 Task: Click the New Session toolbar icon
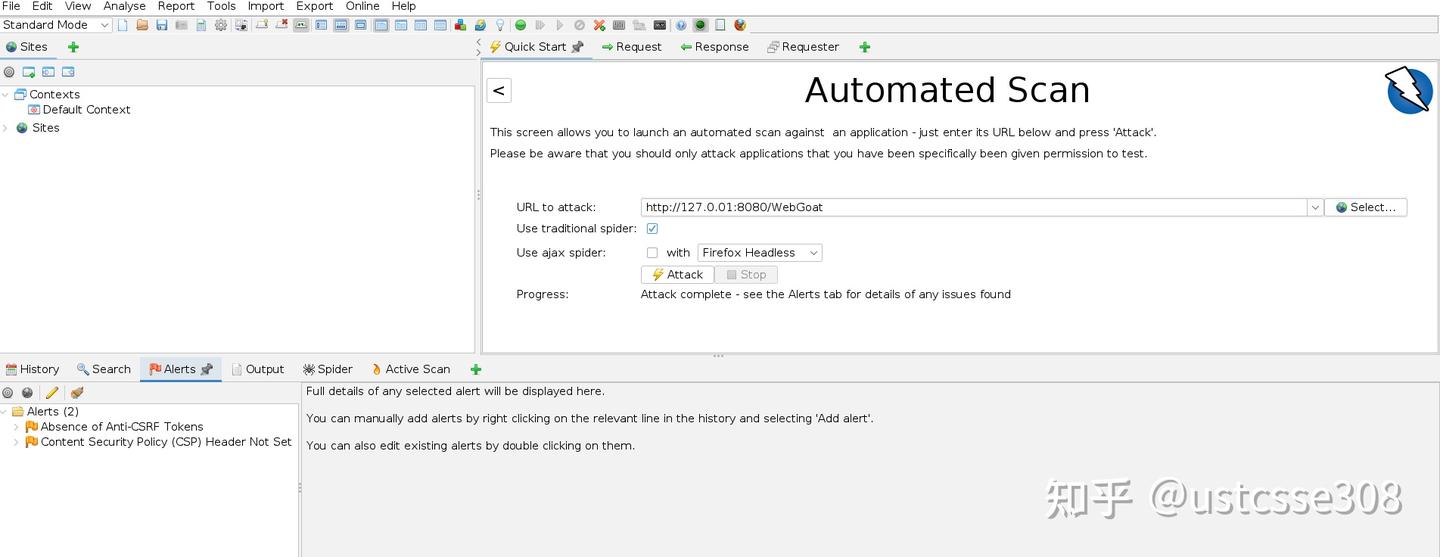click(x=122, y=25)
